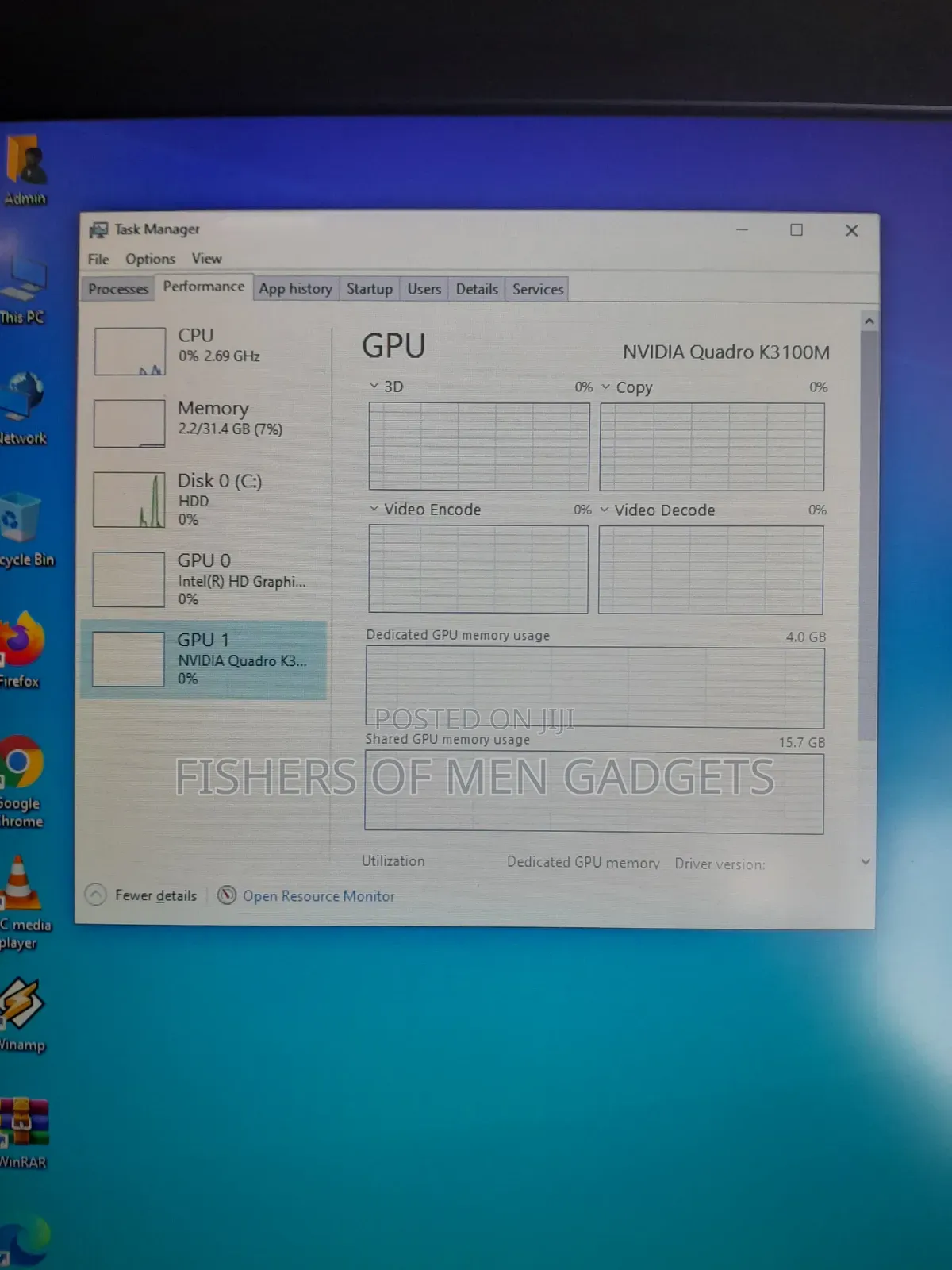
Task: Launch Microsoft Edge desktop icon at bottom
Action: tap(24, 1241)
